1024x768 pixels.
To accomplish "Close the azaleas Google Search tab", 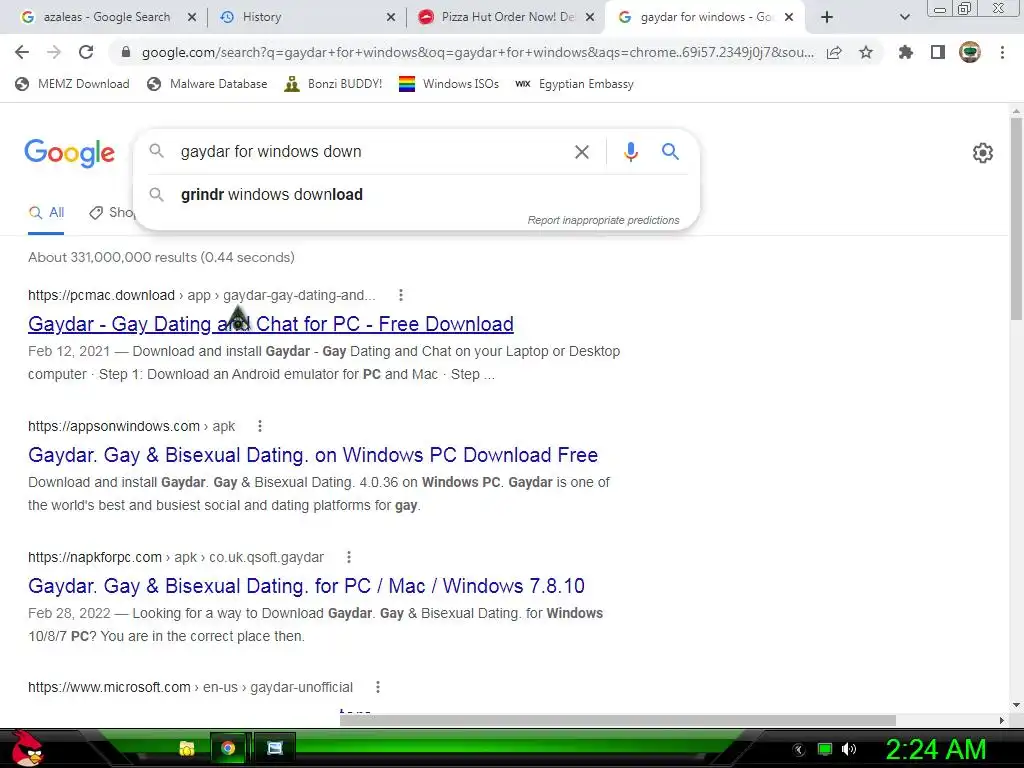I will (x=192, y=18).
